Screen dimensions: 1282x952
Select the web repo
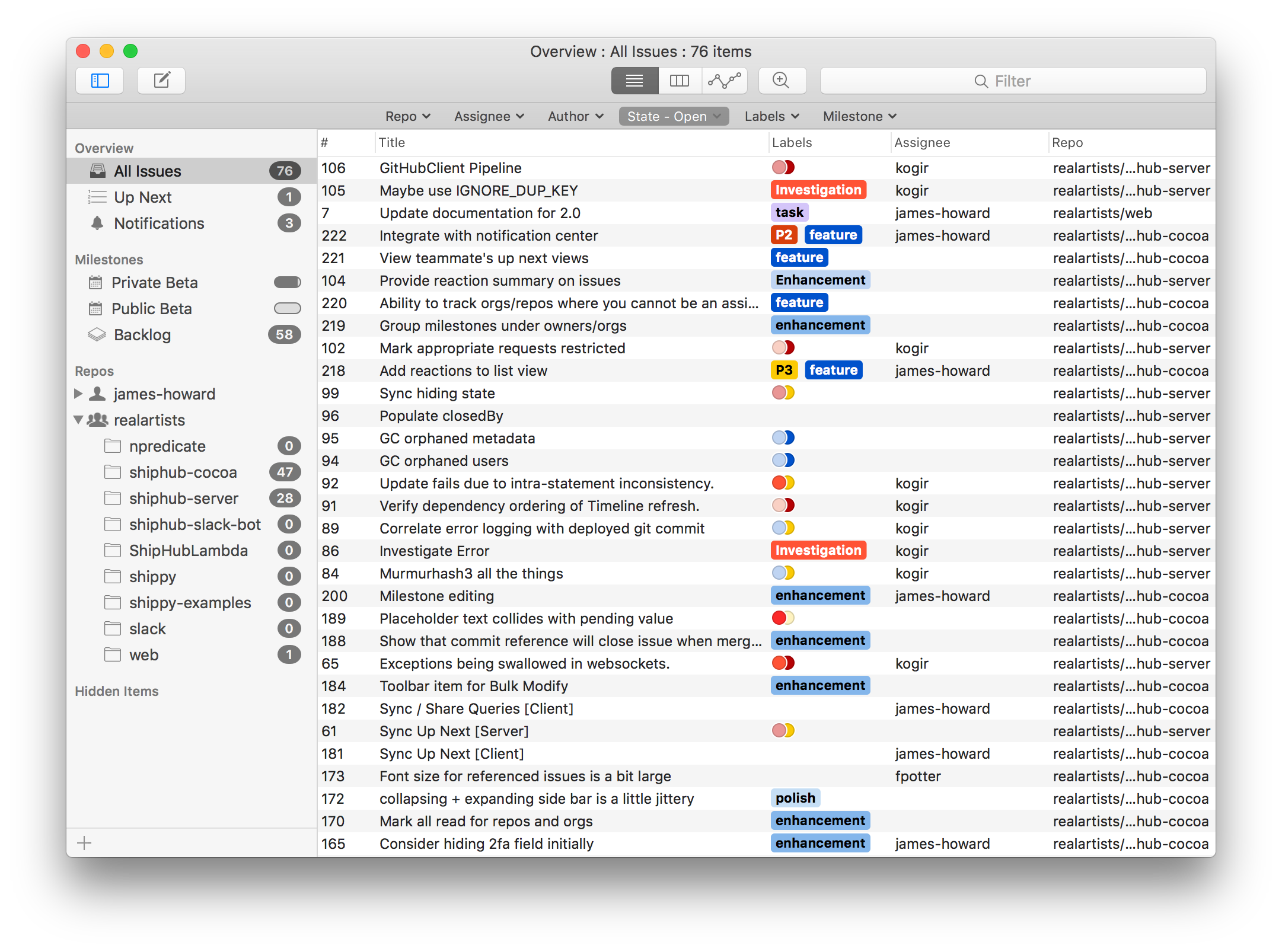click(x=192, y=654)
